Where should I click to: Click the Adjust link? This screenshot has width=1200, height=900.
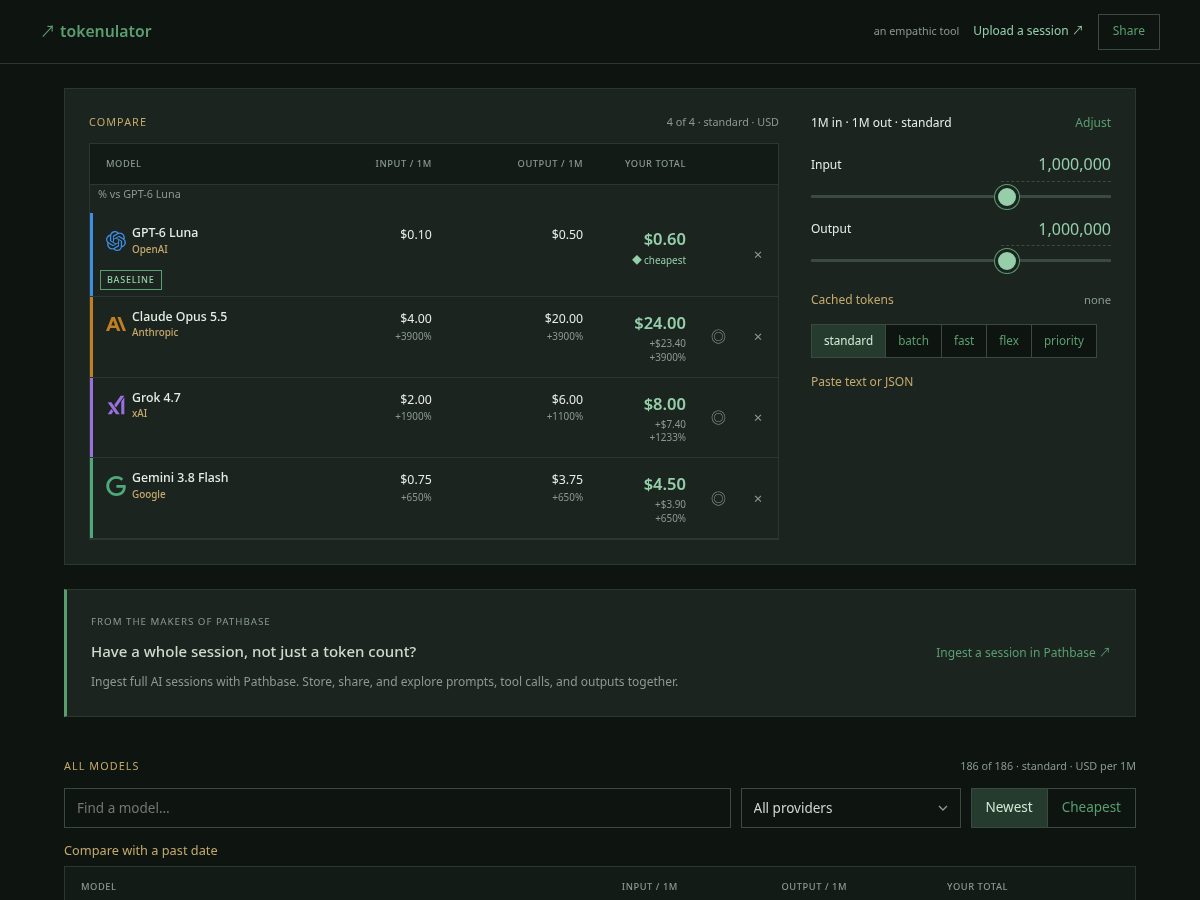(1093, 123)
